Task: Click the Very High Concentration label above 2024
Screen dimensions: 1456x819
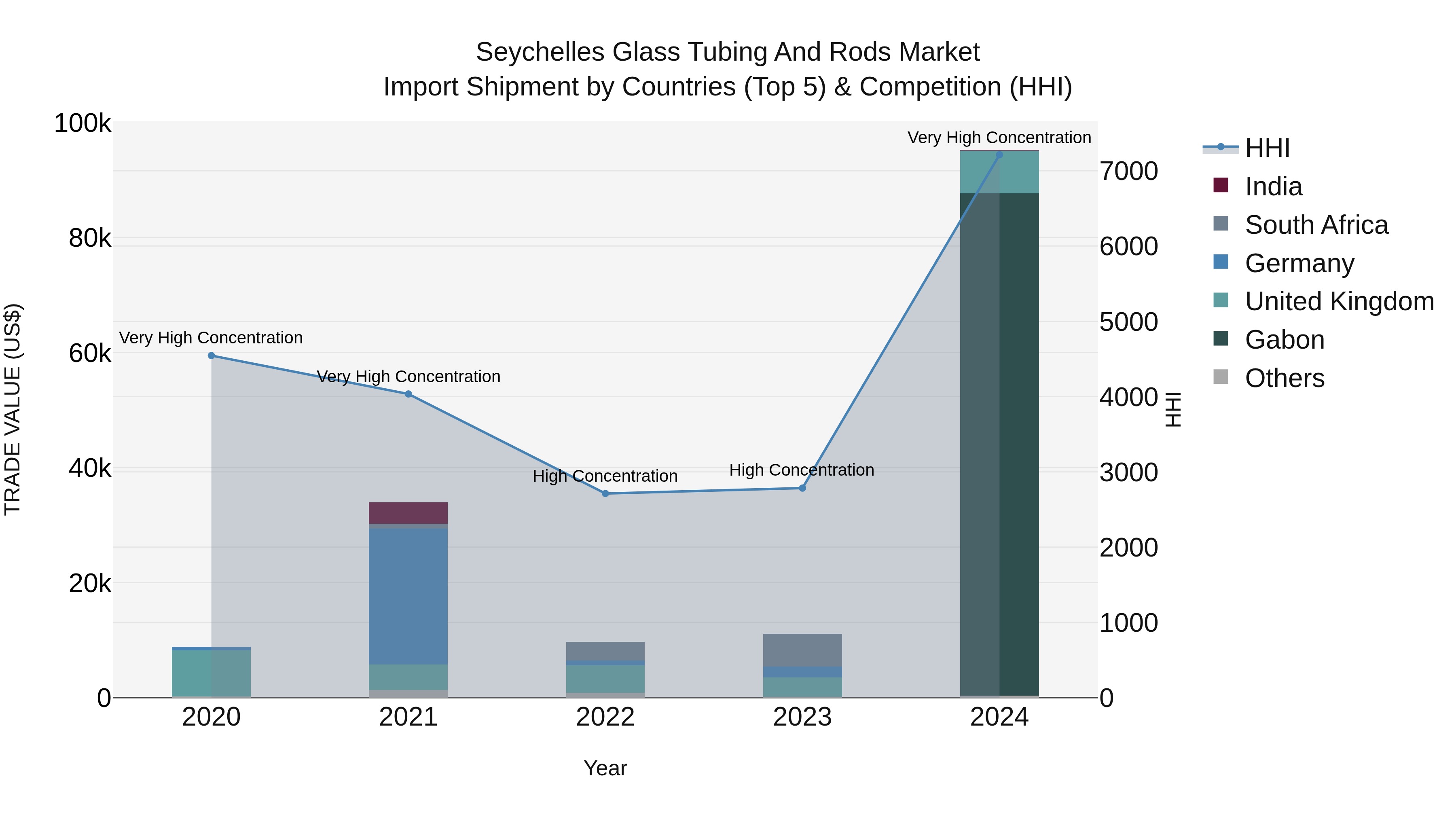Action: point(999,138)
